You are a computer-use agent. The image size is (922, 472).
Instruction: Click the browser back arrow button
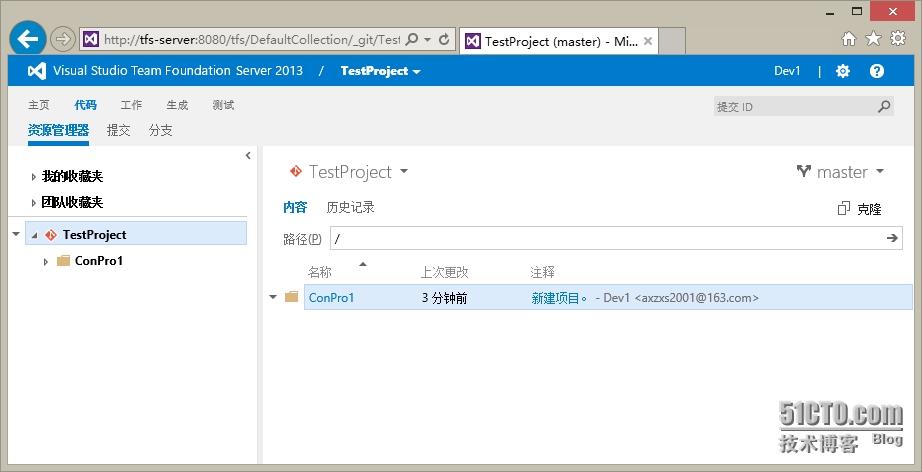(x=27, y=39)
